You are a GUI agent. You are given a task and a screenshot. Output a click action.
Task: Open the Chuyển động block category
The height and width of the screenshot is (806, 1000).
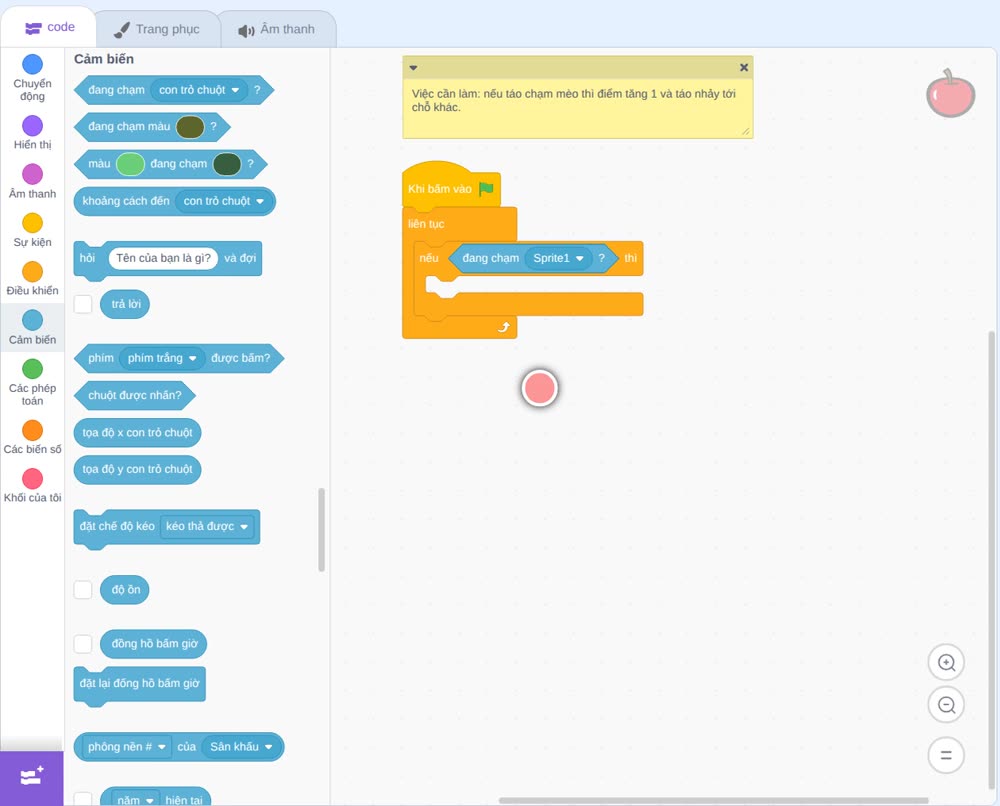tap(32, 77)
